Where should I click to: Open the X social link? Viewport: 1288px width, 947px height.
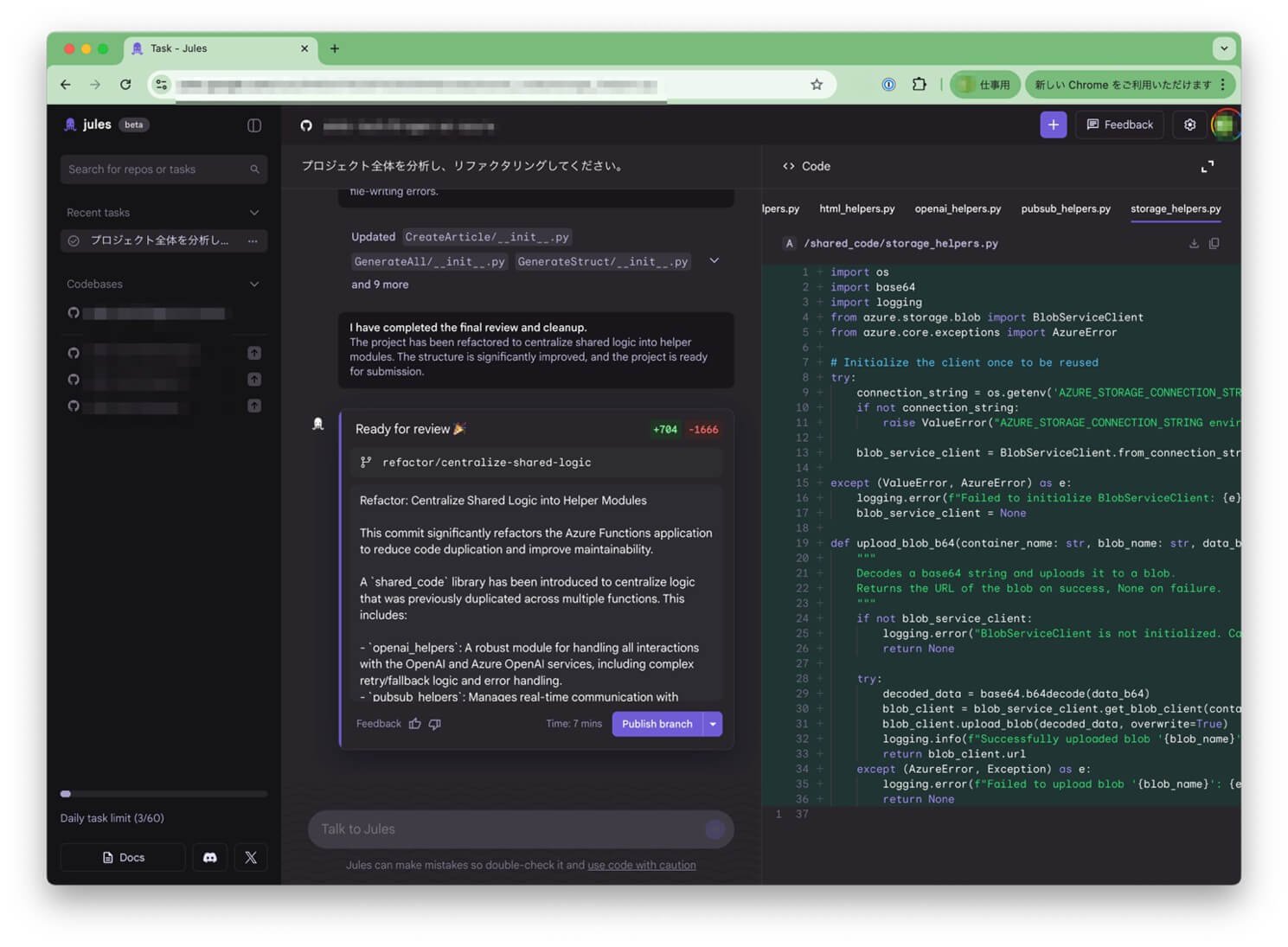[251, 857]
